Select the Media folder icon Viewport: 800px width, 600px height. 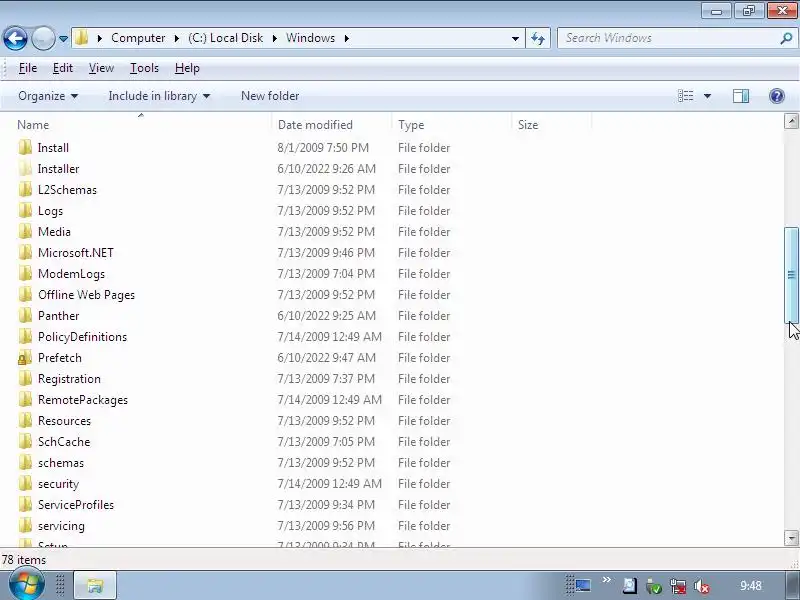(x=25, y=231)
